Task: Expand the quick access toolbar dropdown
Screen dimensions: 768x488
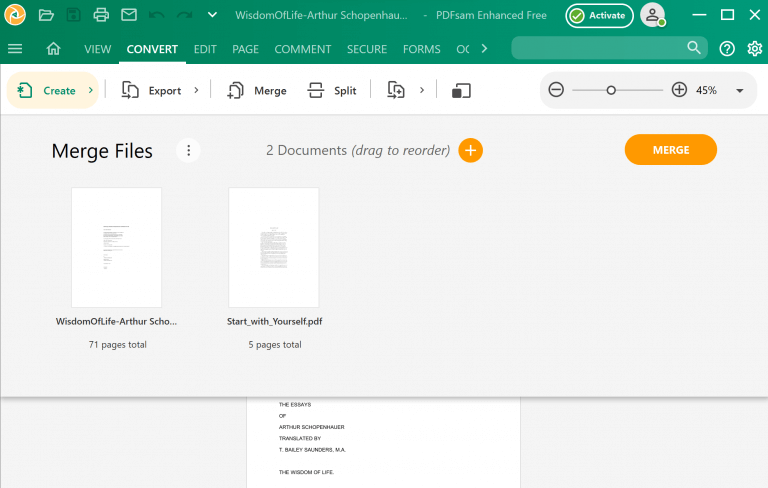Action: click(212, 15)
